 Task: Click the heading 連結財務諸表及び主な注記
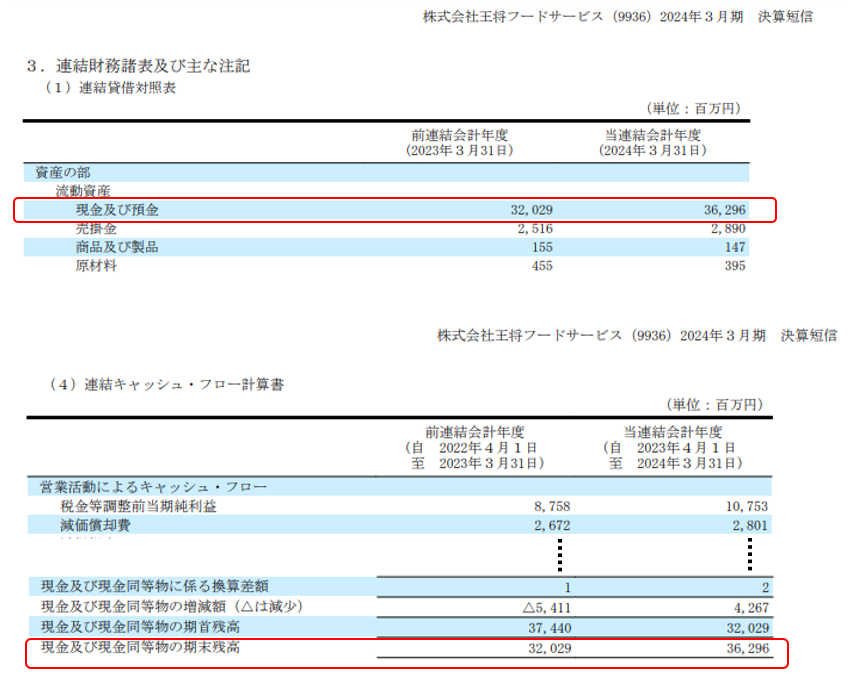pos(138,66)
